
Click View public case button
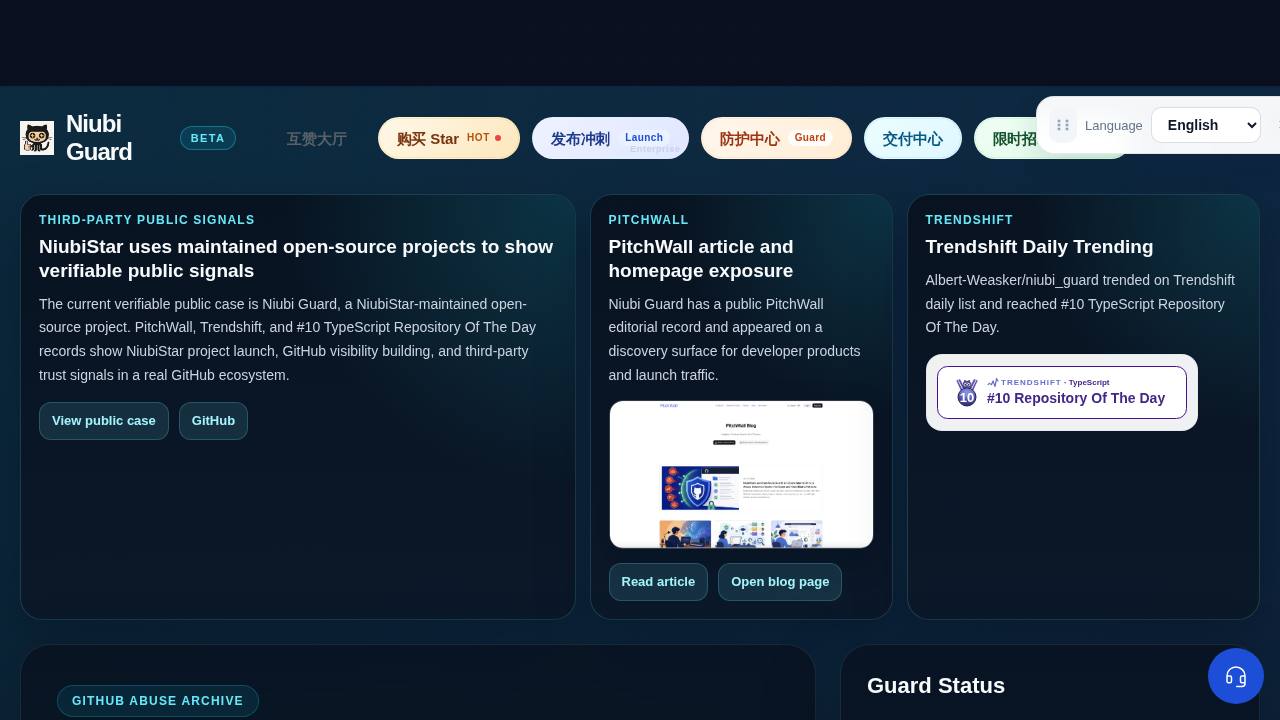tap(104, 421)
